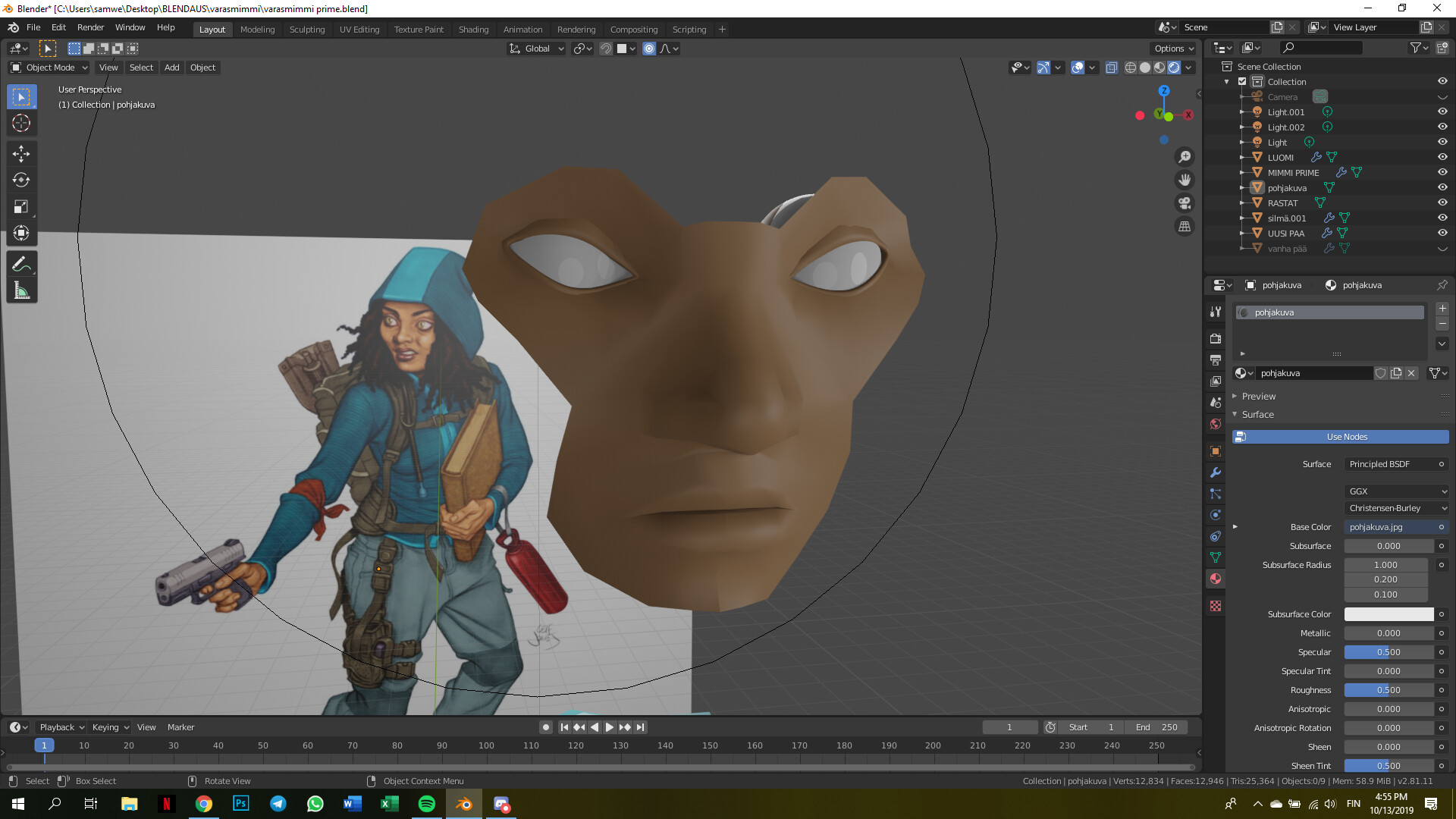This screenshot has width=1456, height=819.
Task: Click the camera view icon in viewport gizmos
Action: click(x=1184, y=202)
